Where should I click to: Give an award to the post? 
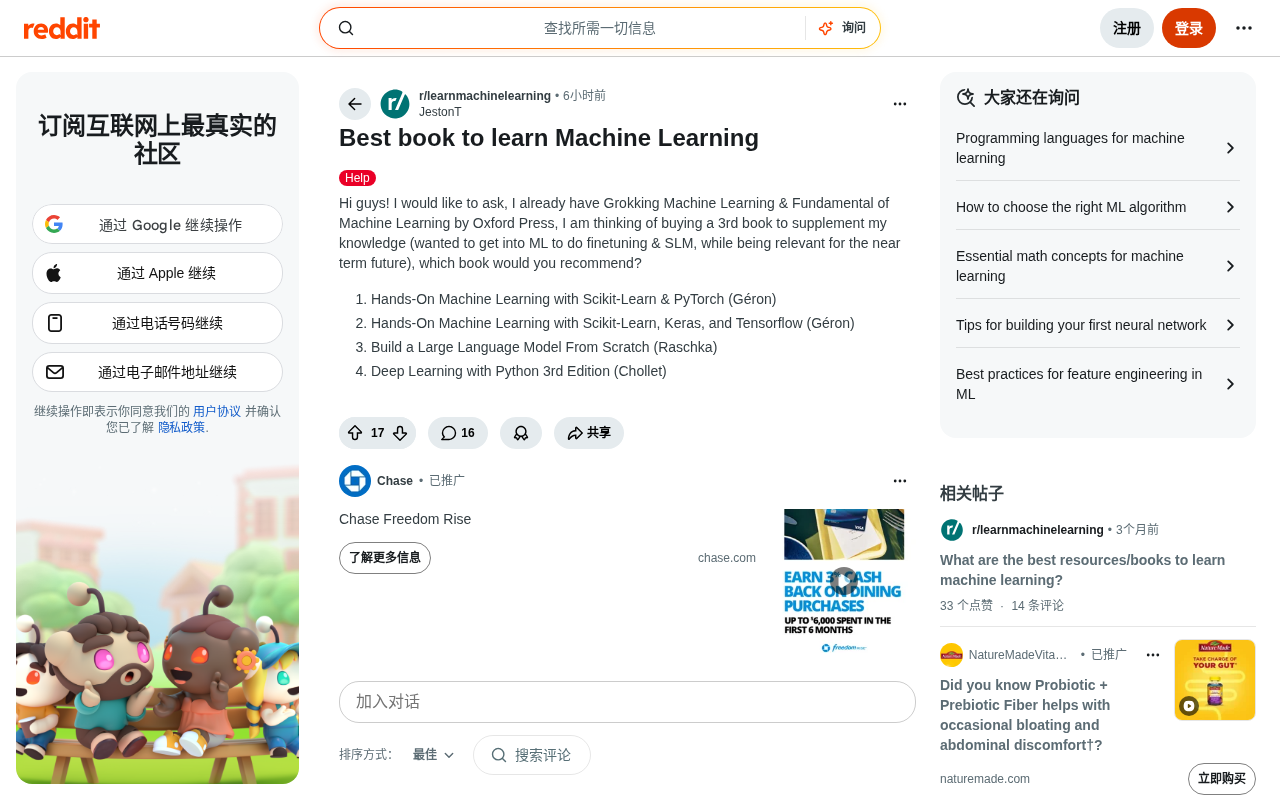521,433
